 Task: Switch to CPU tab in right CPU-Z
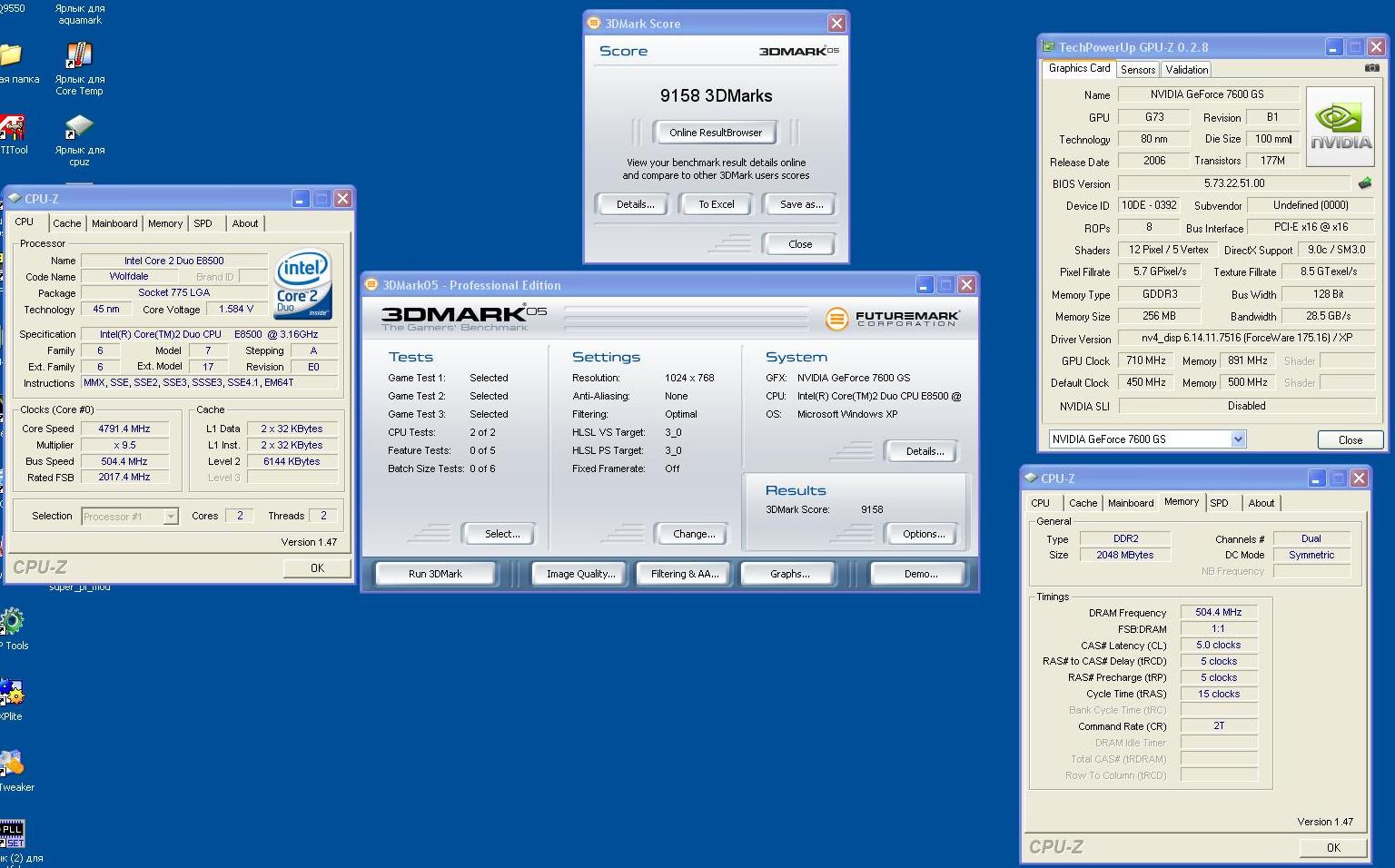[x=1041, y=503]
